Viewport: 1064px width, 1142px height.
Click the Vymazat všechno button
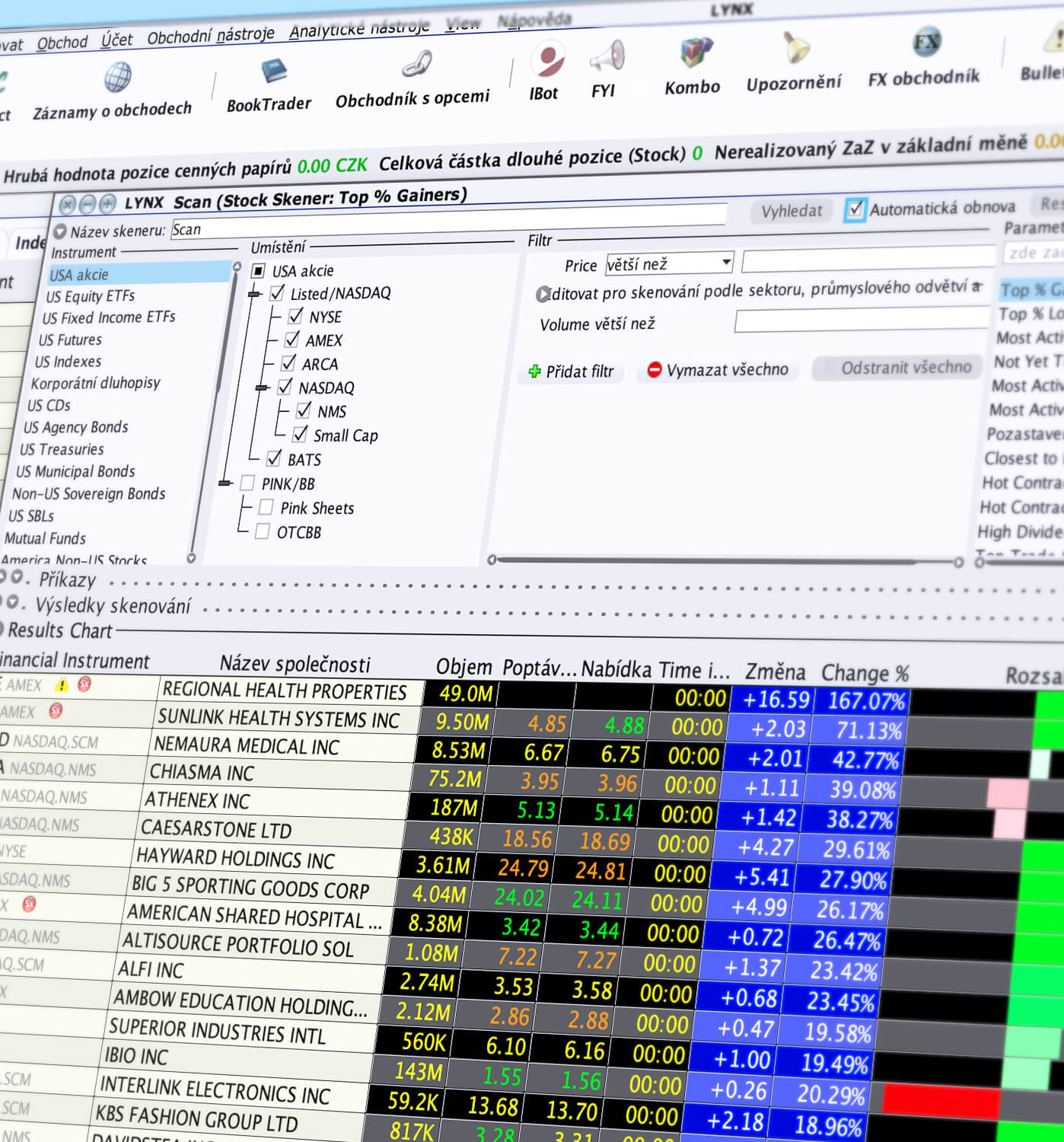coord(718,369)
